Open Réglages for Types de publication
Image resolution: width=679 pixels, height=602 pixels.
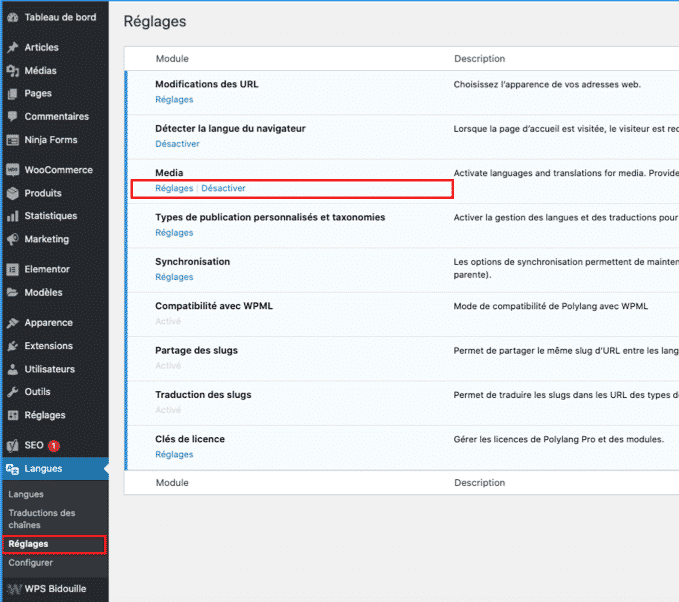click(174, 233)
